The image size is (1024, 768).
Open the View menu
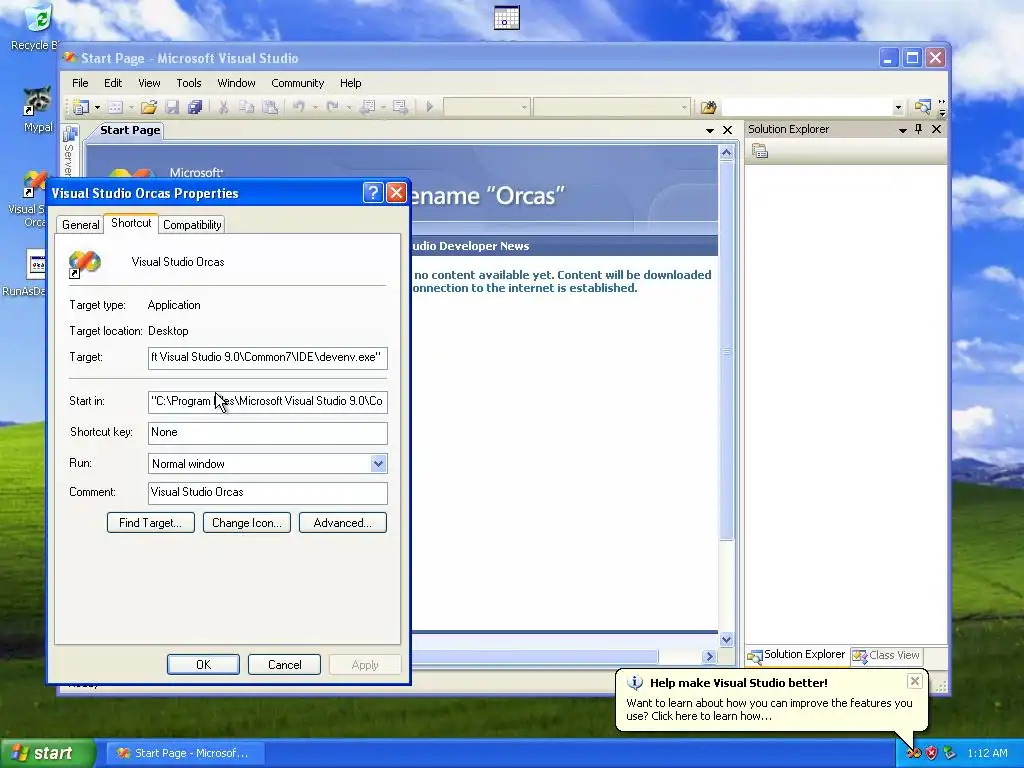pos(149,83)
